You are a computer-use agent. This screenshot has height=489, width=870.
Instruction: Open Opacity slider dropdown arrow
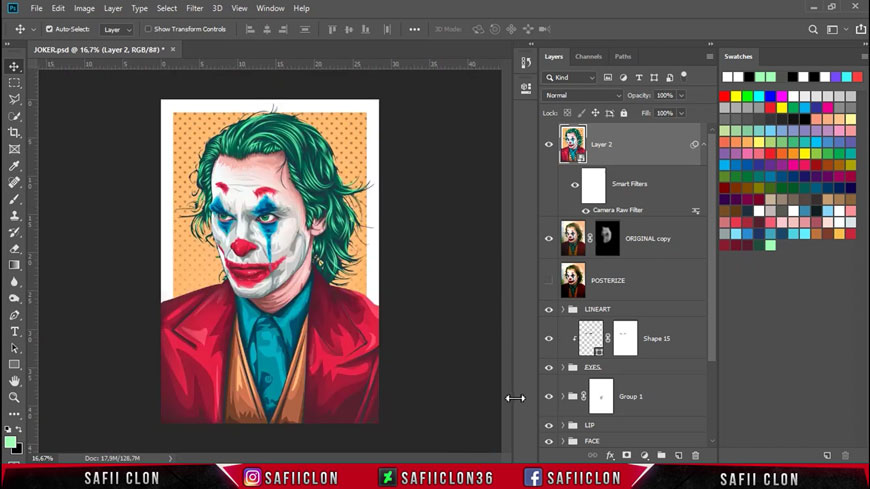click(x=681, y=95)
